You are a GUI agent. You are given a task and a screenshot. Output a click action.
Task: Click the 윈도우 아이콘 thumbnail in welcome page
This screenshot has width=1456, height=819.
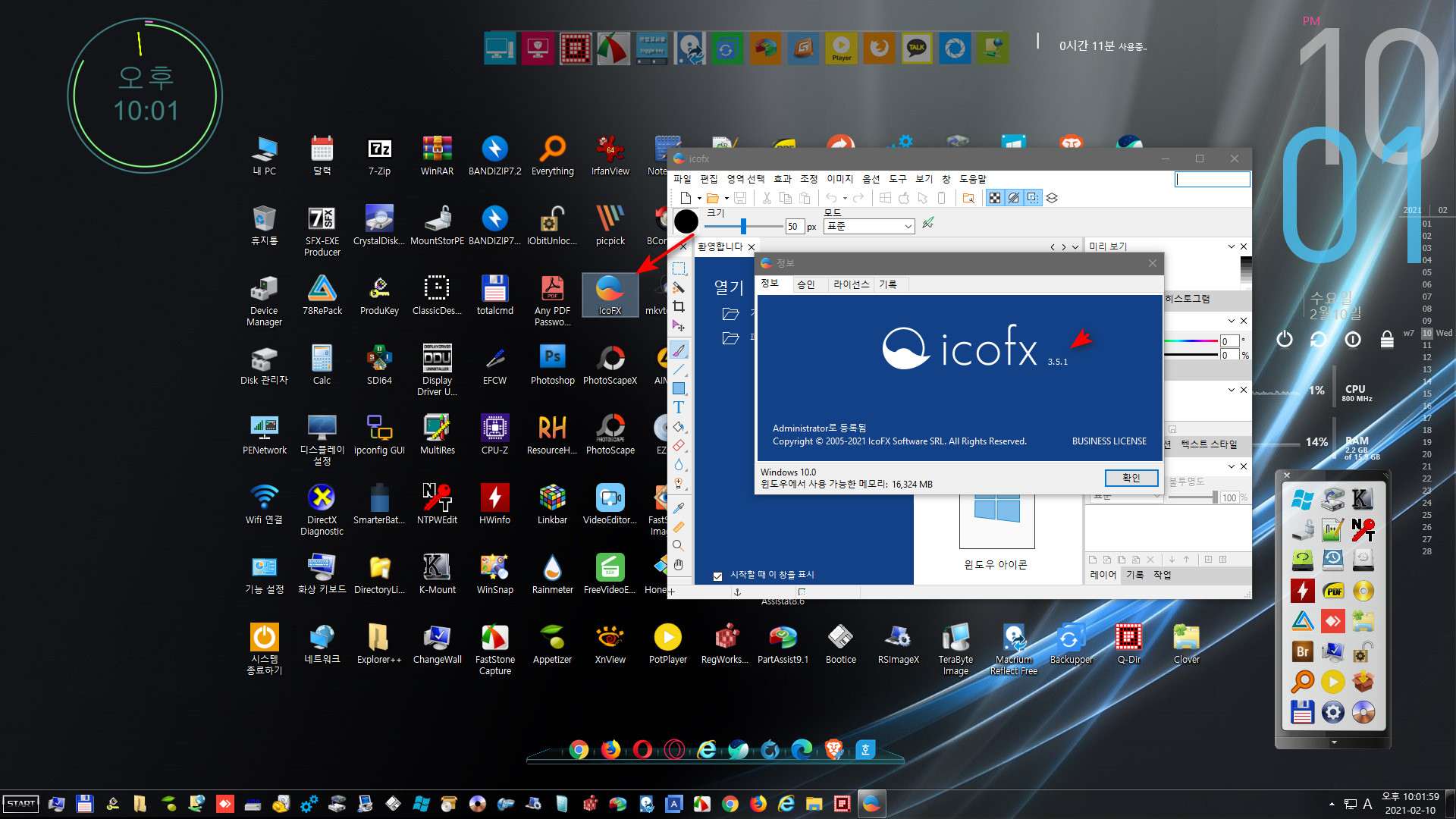(996, 520)
